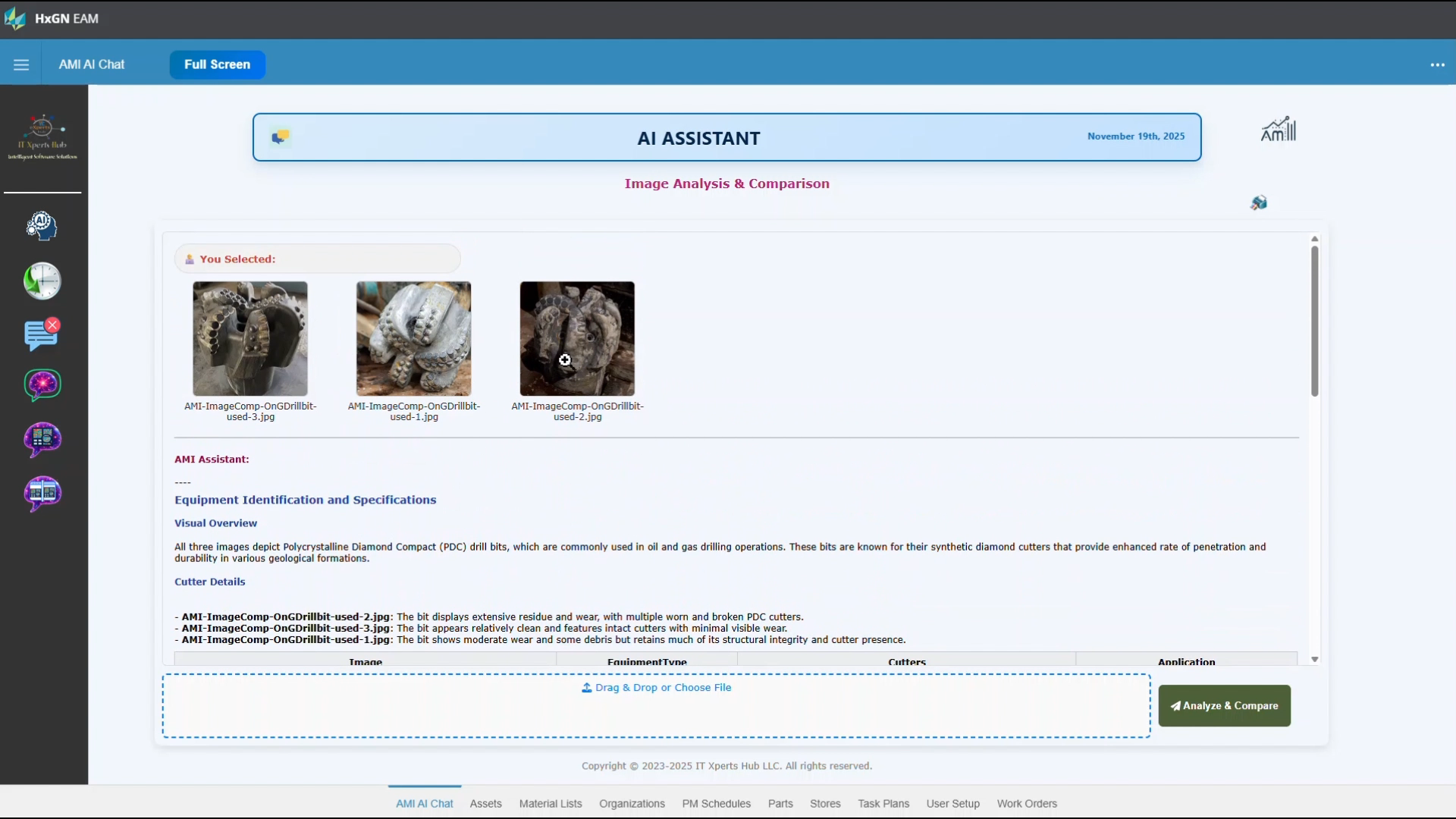This screenshot has height=819, width=1456.
Task: Click the Analyze & Compare button
Action: 1224,705
